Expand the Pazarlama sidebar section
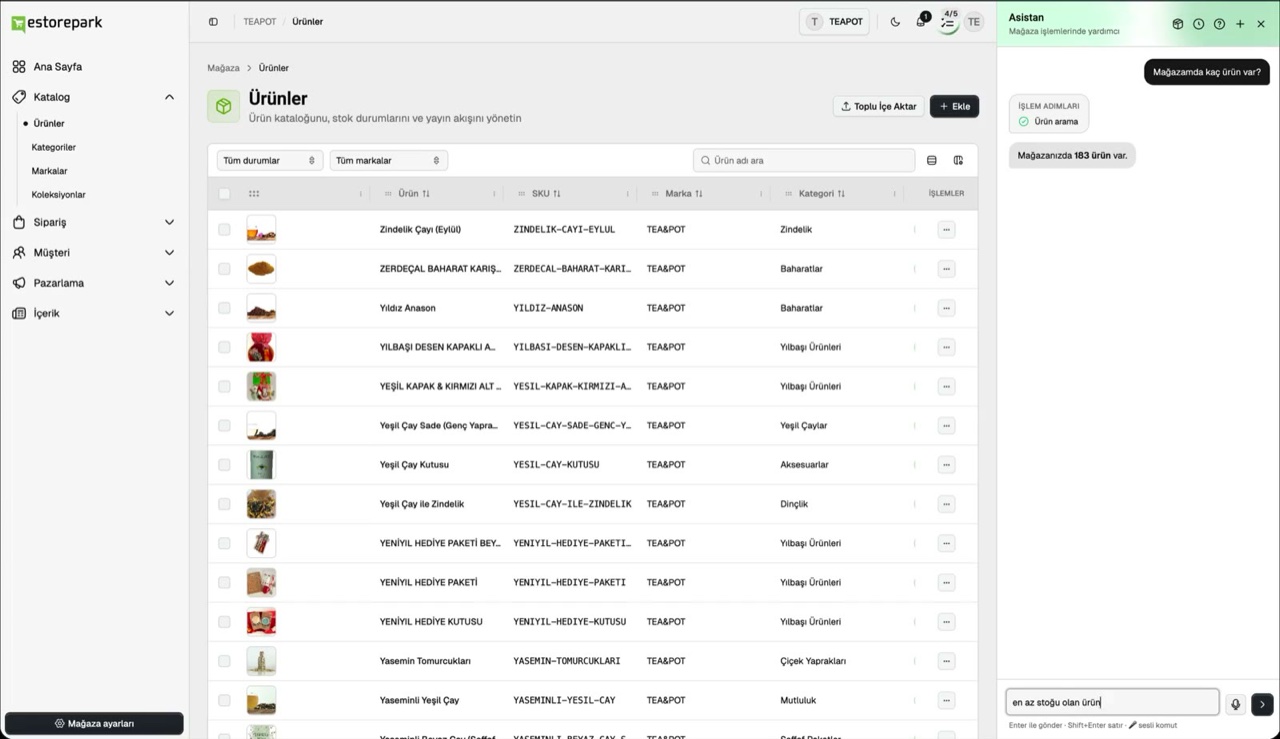 pos(94,283)
